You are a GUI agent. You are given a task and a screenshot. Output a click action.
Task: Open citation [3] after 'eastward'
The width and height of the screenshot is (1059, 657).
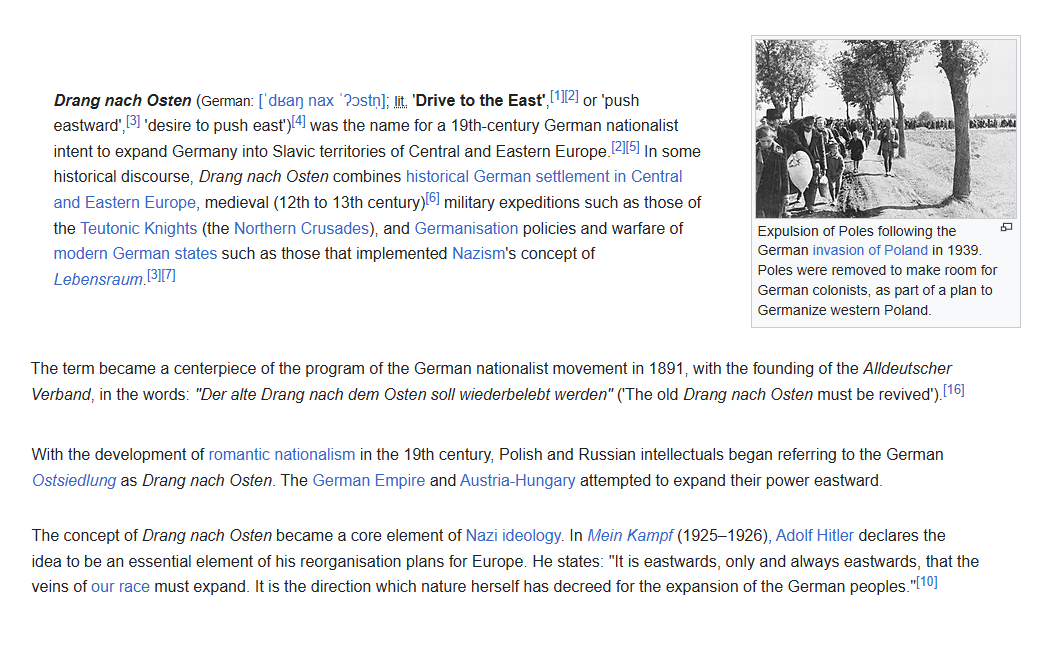pyautogui.click(x=133, y=121)
